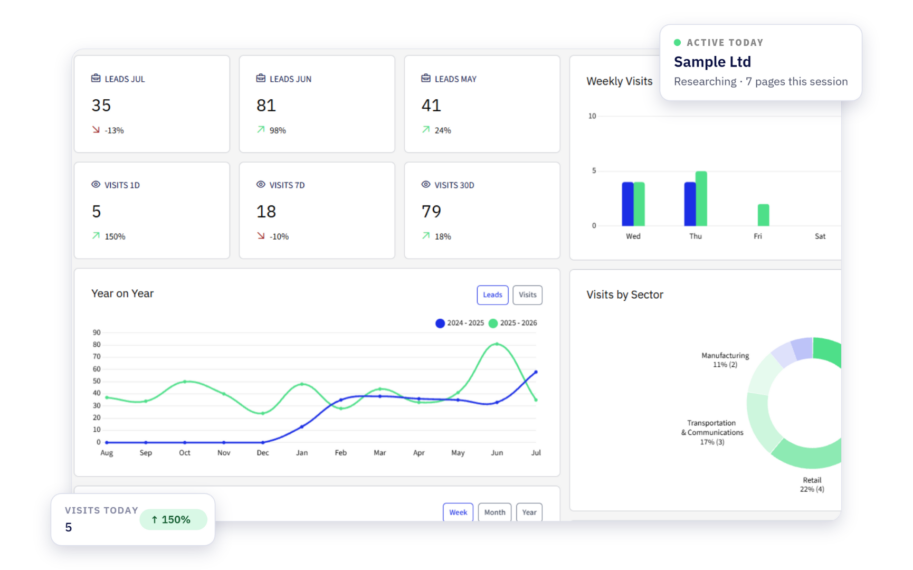Select the Week range tab
This screenshot has height=570, width=913.
pyautogui.click(x=458, y=512)
